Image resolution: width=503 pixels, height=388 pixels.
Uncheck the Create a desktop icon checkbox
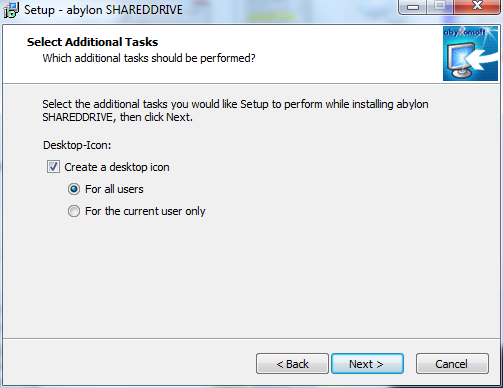coord(53,167)
